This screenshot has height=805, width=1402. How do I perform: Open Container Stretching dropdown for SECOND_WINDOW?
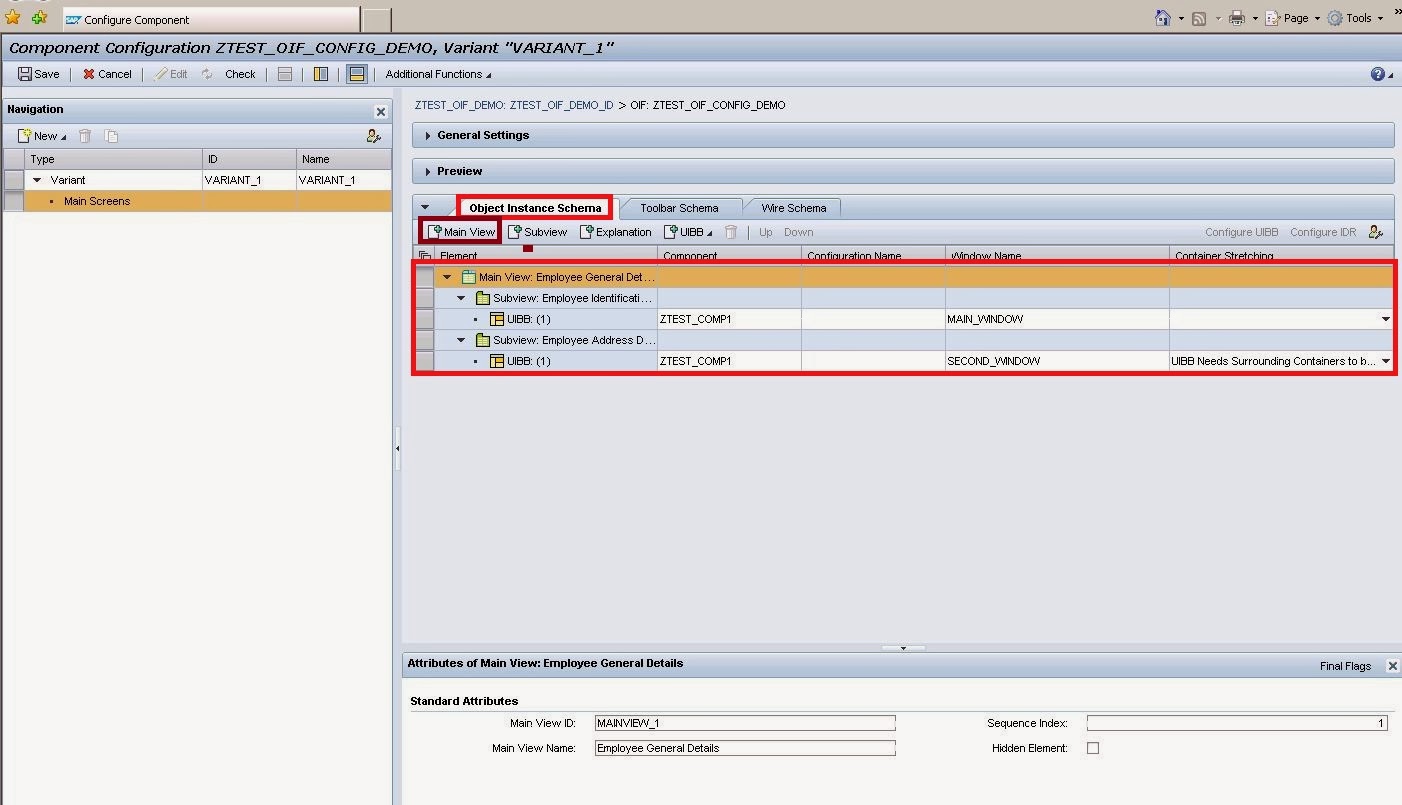pyautogui.click(x=1385, y=361)
